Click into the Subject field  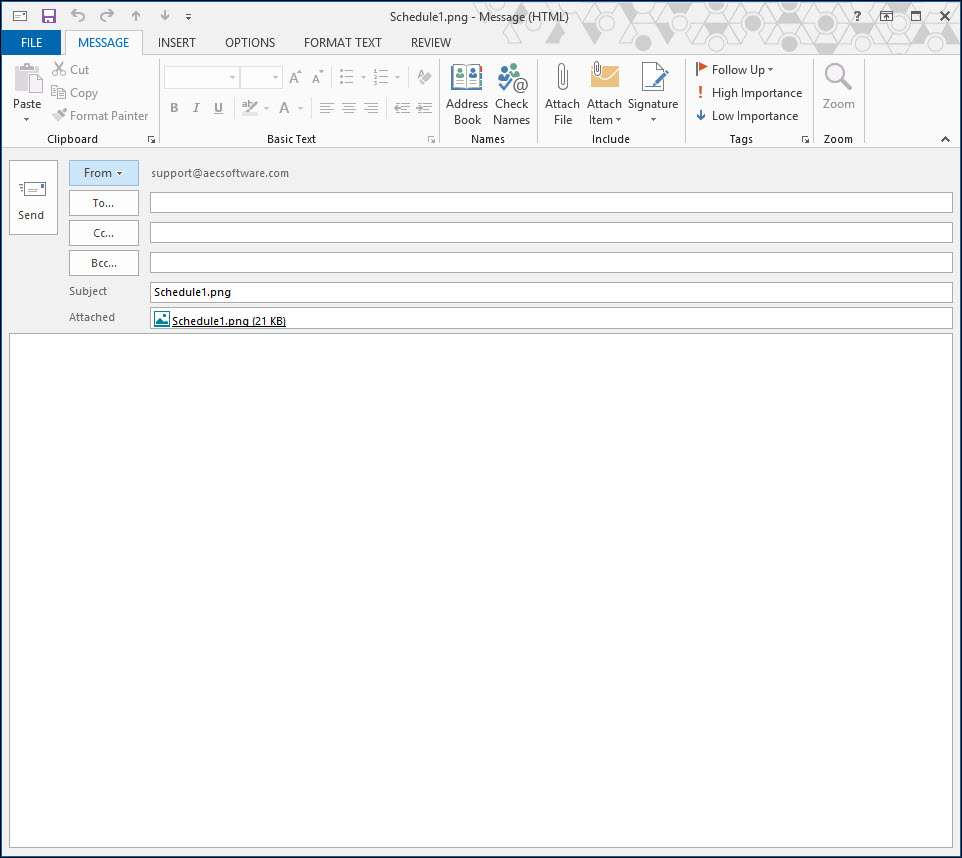coord(550,293)
